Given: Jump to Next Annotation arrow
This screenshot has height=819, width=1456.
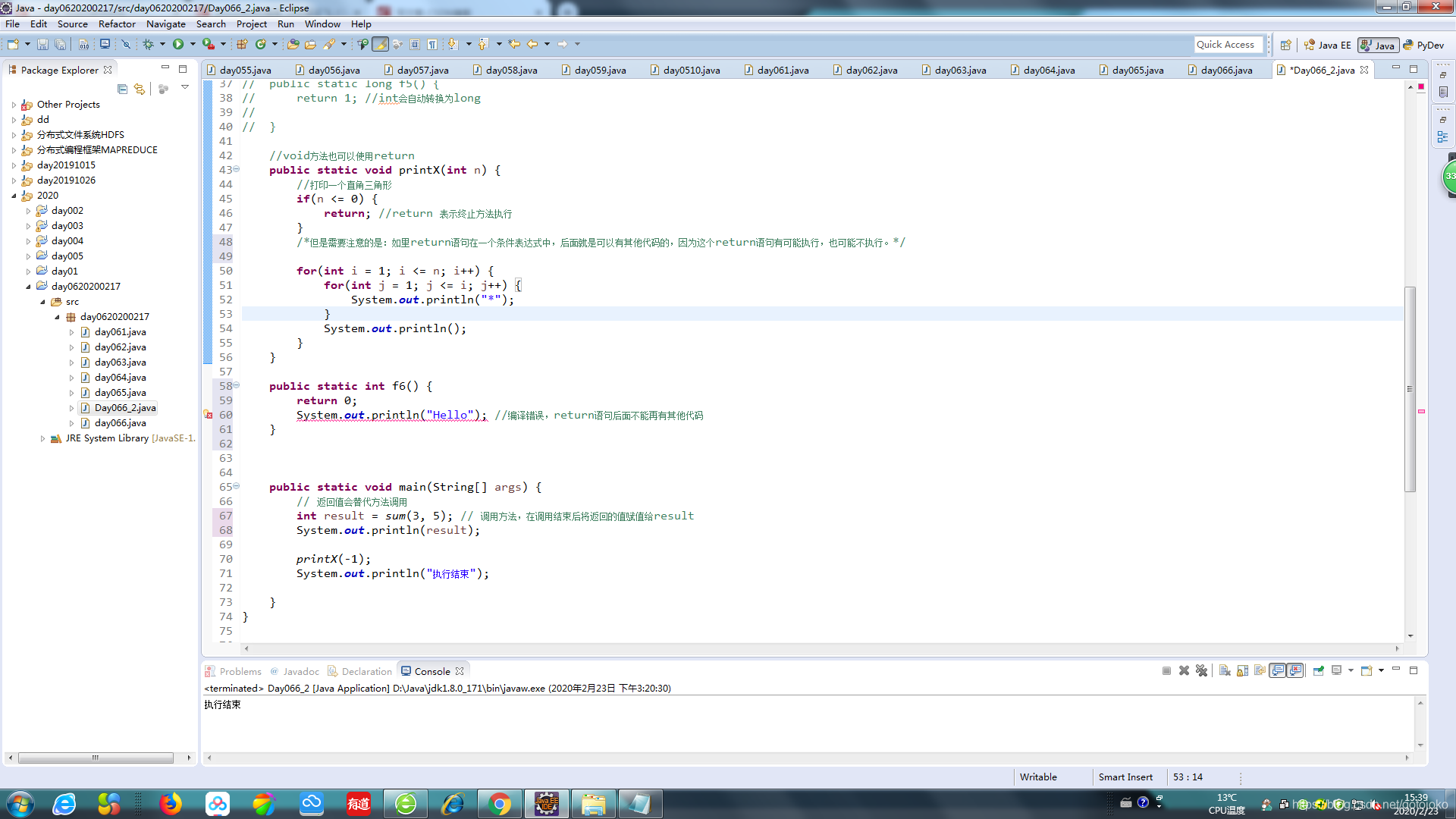Looking at the screenshot, I should 453,45.
